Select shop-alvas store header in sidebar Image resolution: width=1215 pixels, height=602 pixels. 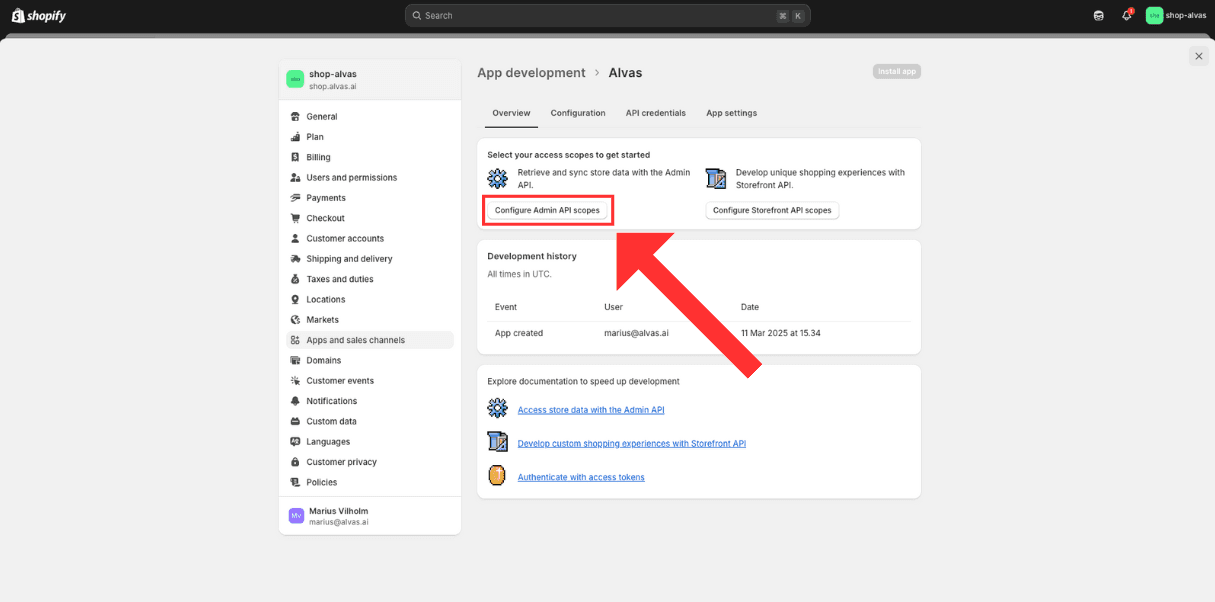368,79
